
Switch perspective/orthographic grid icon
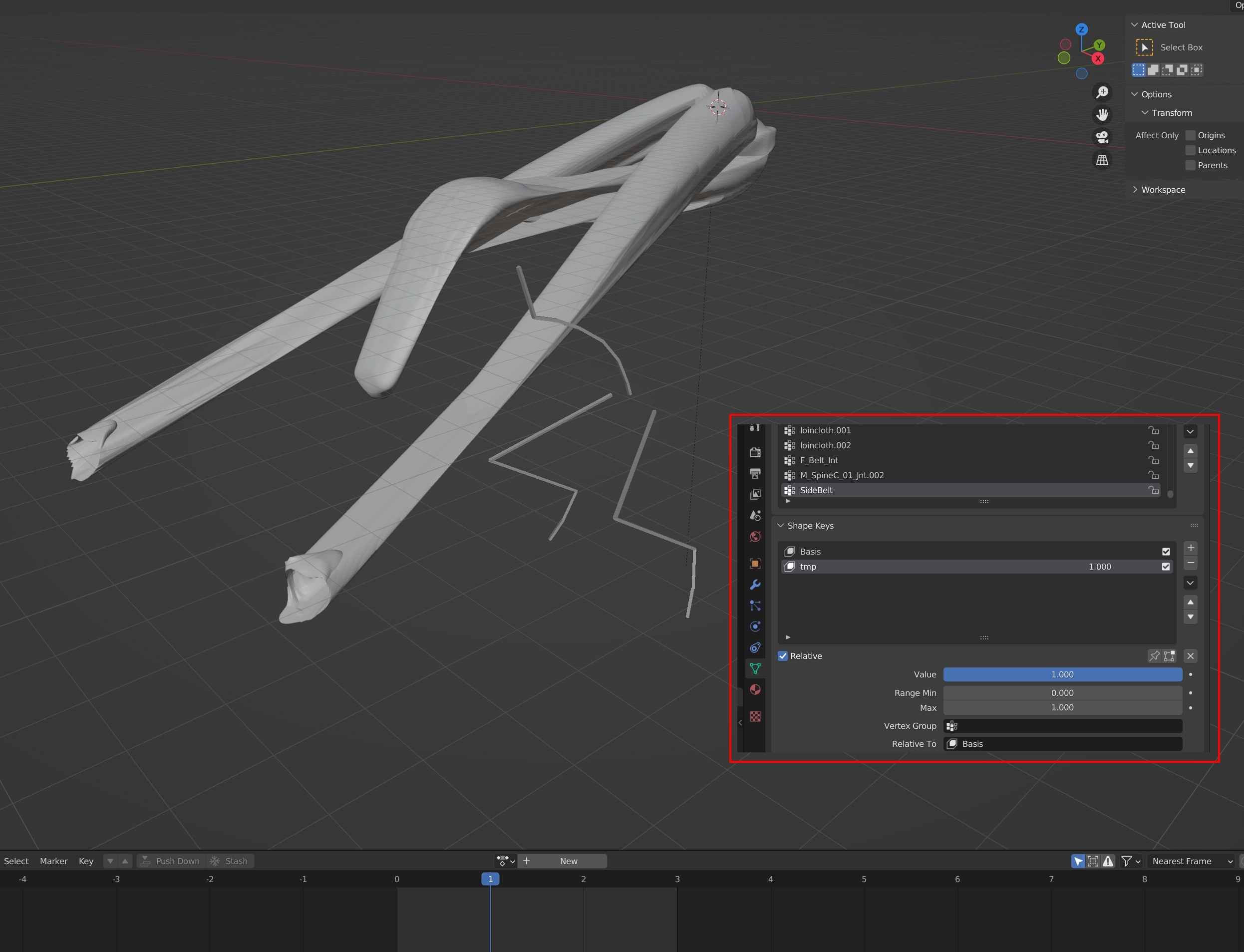point(1102,160)
